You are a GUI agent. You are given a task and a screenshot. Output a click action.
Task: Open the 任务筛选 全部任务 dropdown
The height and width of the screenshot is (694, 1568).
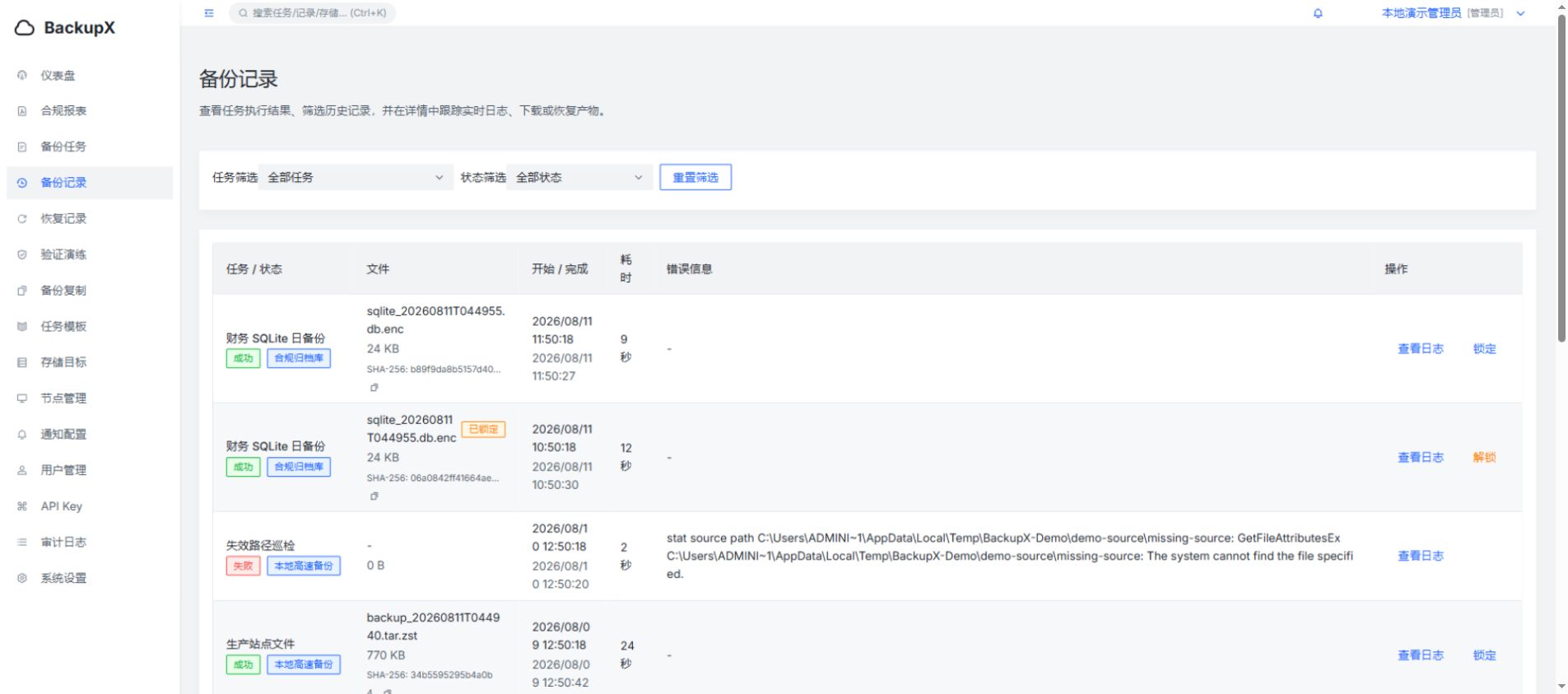pyautogui.click(x=356, y=178)
